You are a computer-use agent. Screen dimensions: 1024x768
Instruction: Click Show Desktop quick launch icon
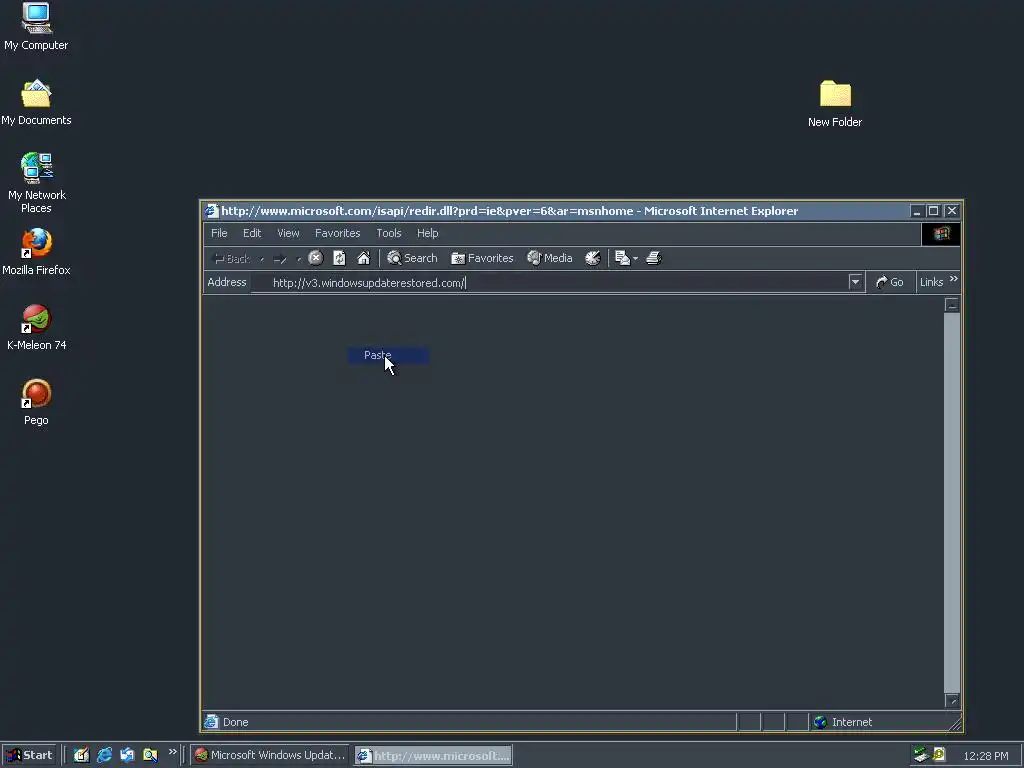click(x=81, y=755)
